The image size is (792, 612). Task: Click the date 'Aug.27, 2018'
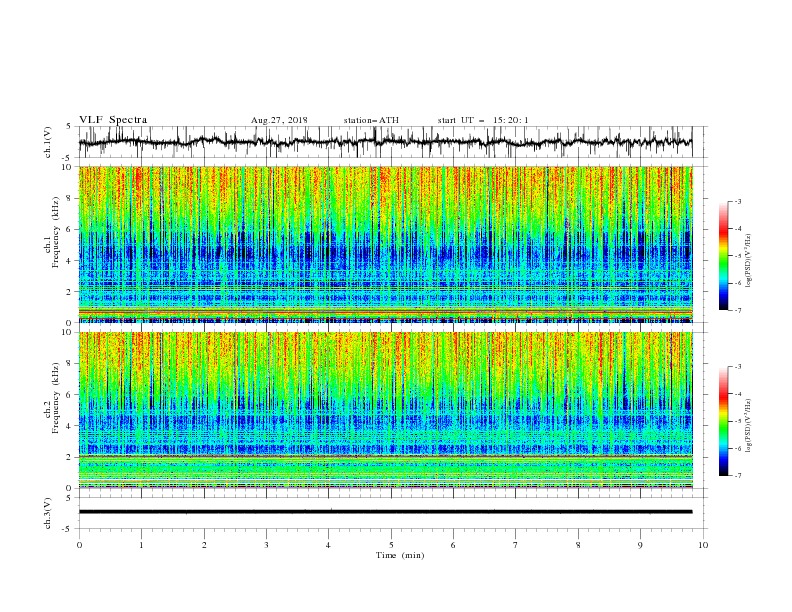pyautogui.click(x=279, y=120)
